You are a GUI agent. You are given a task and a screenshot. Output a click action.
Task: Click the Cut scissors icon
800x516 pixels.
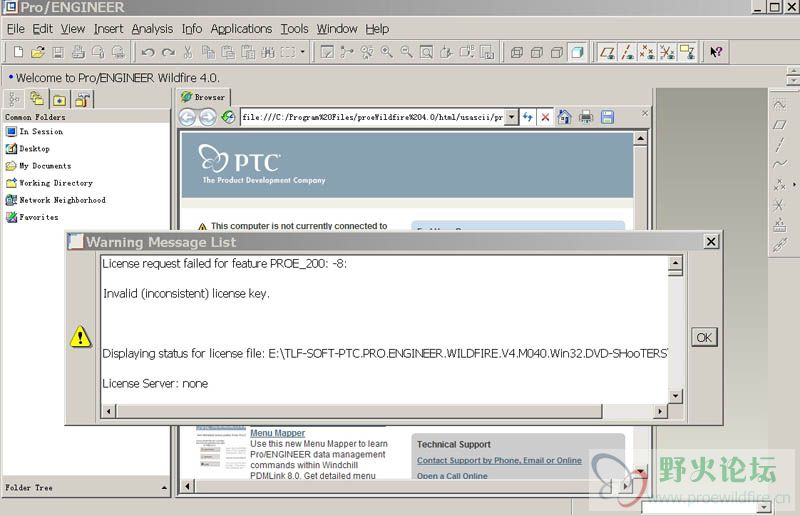click(x=188, y=52)
